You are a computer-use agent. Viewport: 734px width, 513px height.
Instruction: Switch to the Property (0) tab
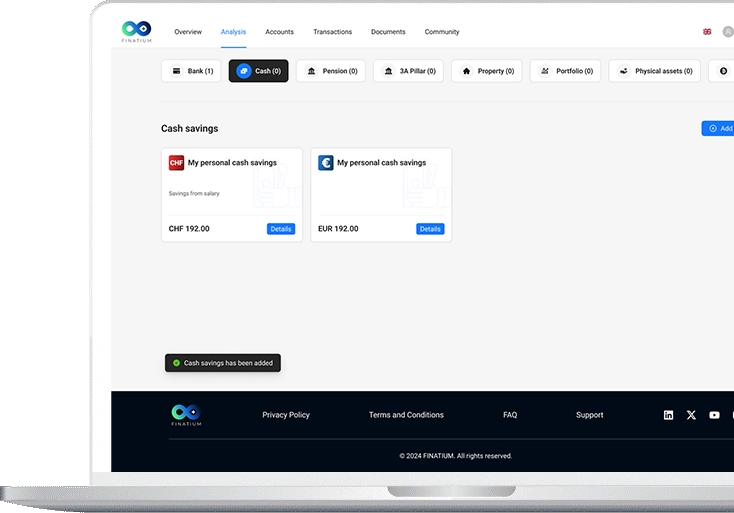point(486,71)
